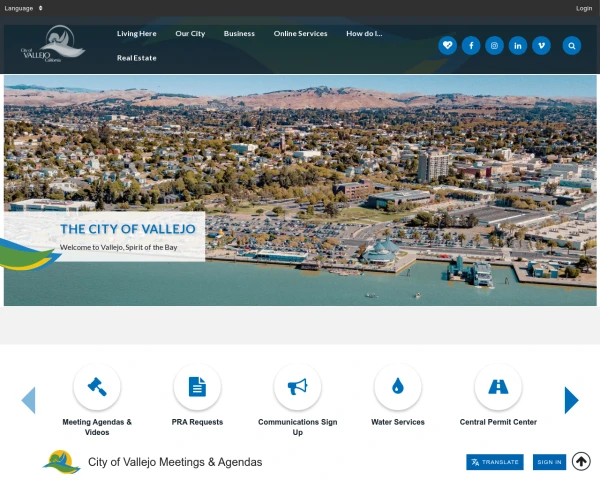
Task: Open the Business menu
Action: click(239, 34)
